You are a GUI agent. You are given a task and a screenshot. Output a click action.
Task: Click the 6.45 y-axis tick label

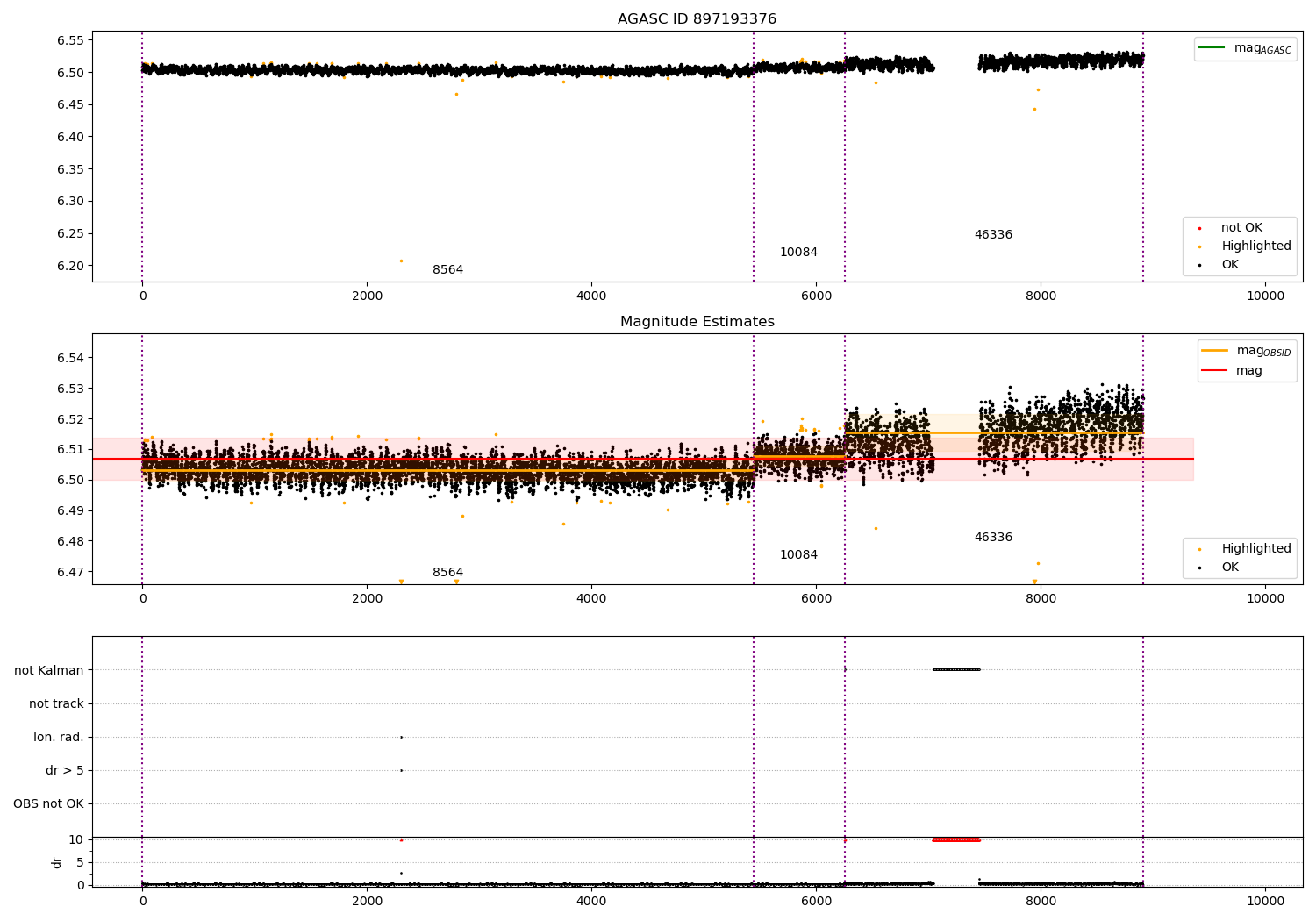[x=70, y=105]
